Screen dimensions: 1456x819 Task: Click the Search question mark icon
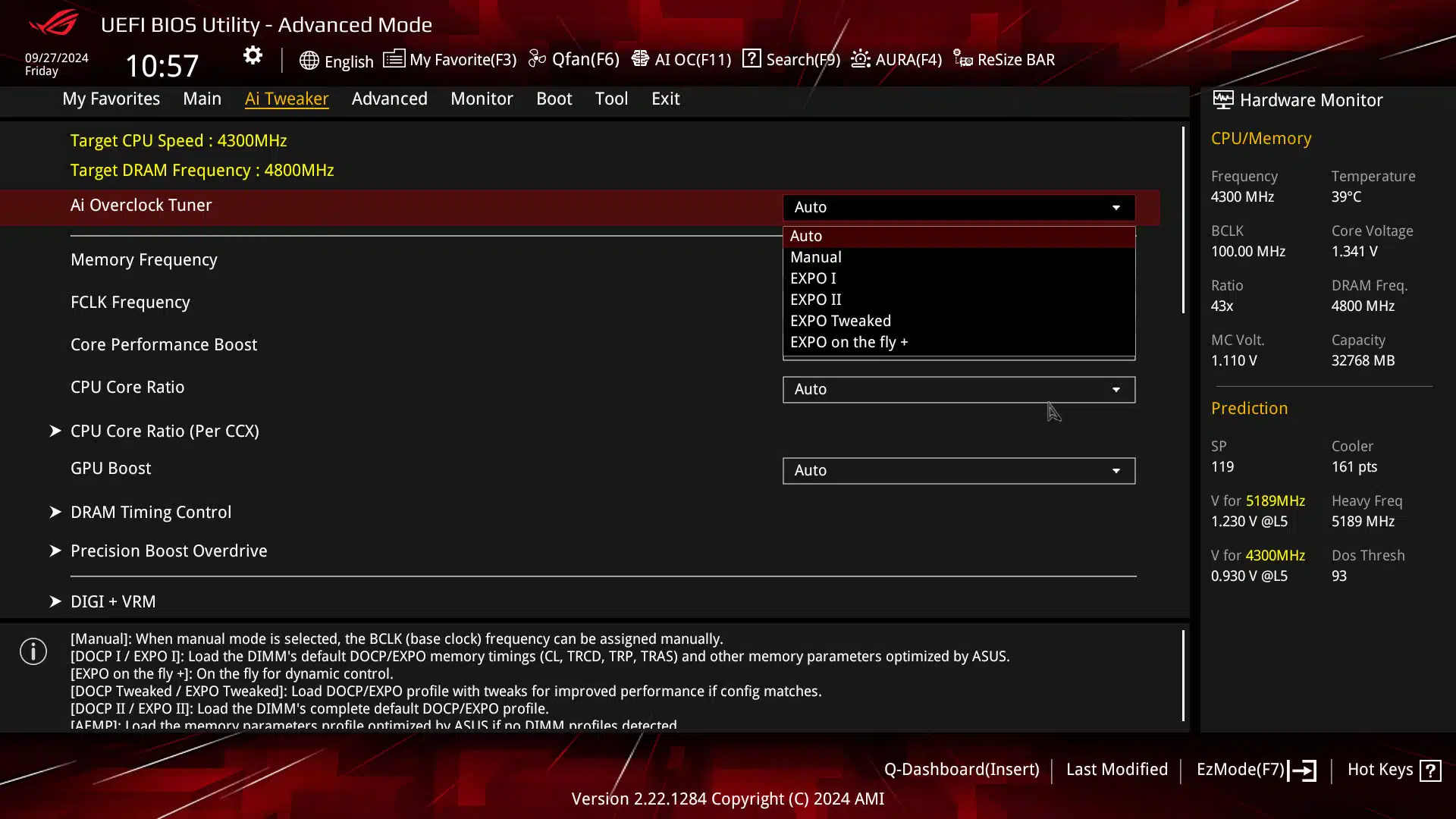coord(752,58)
